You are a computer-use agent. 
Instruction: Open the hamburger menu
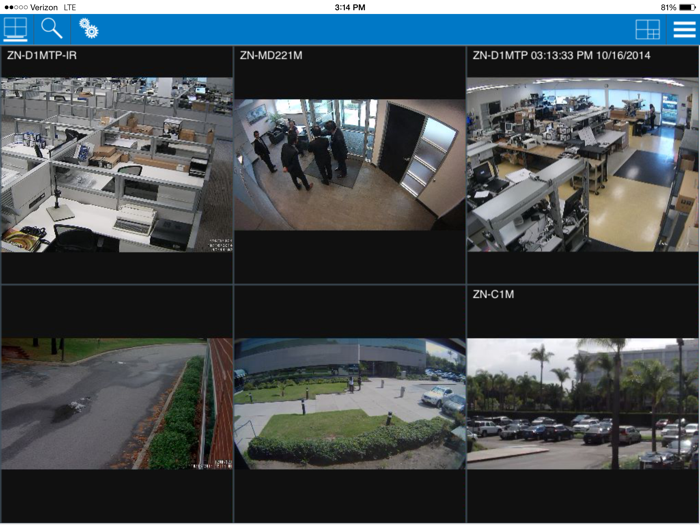pos(684,29)
